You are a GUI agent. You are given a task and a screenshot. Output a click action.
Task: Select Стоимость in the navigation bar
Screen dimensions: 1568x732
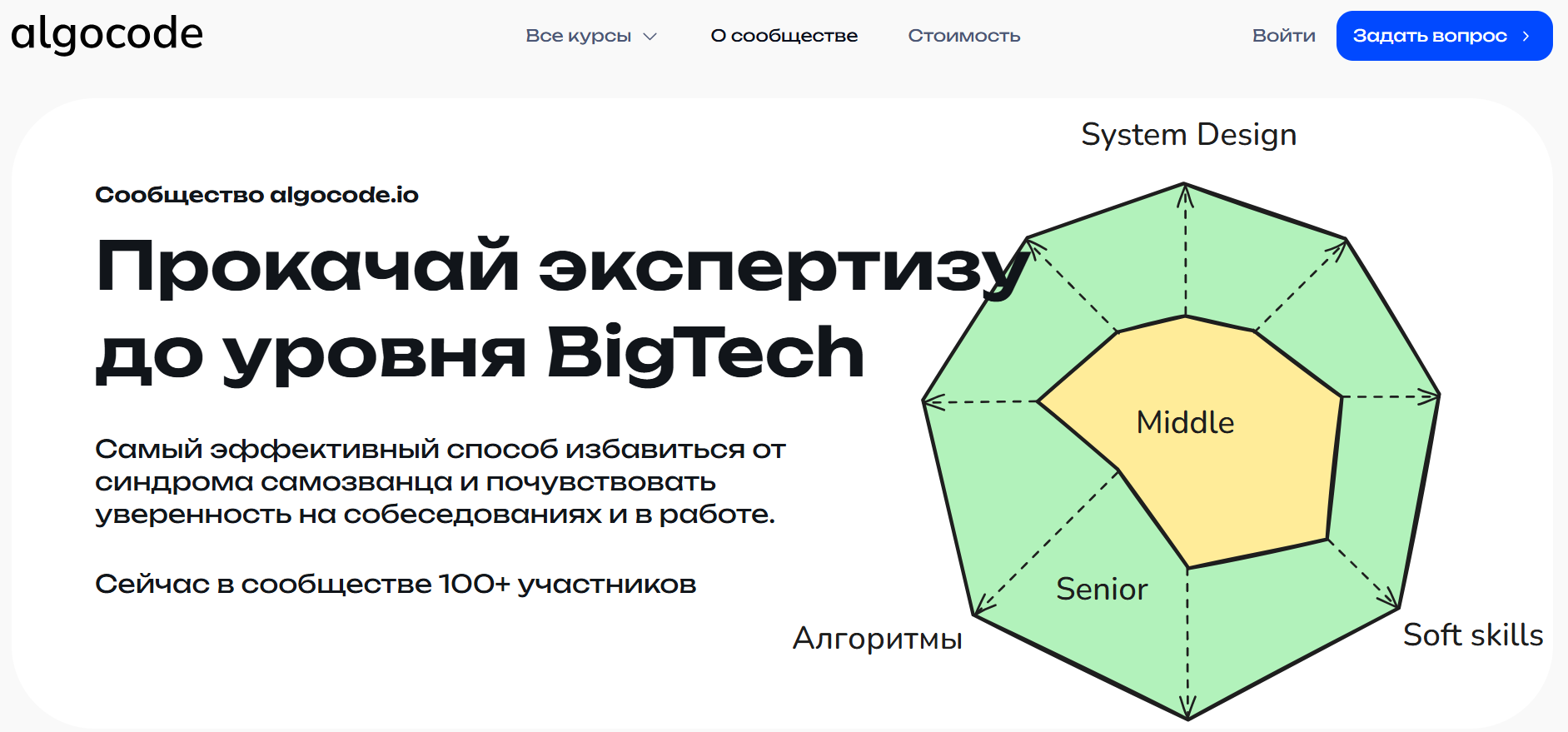tap(963, 35)
